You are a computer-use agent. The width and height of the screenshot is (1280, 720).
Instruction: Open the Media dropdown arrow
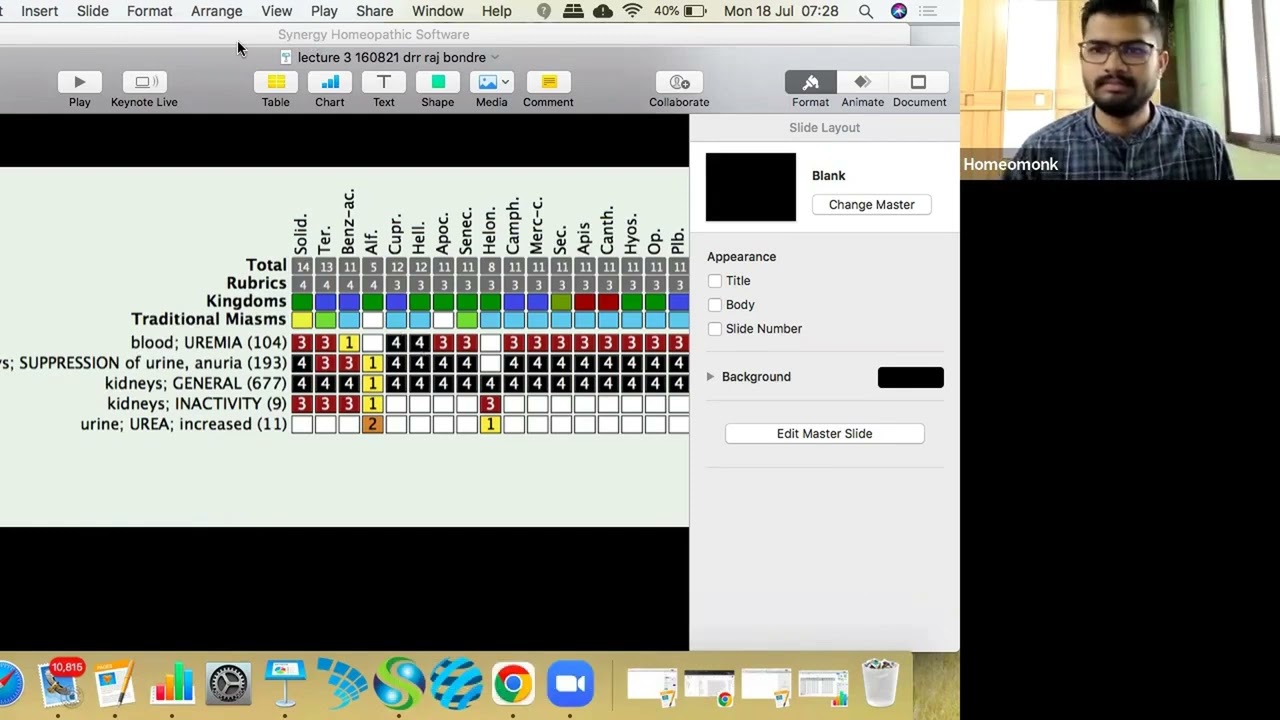[505, 82]
